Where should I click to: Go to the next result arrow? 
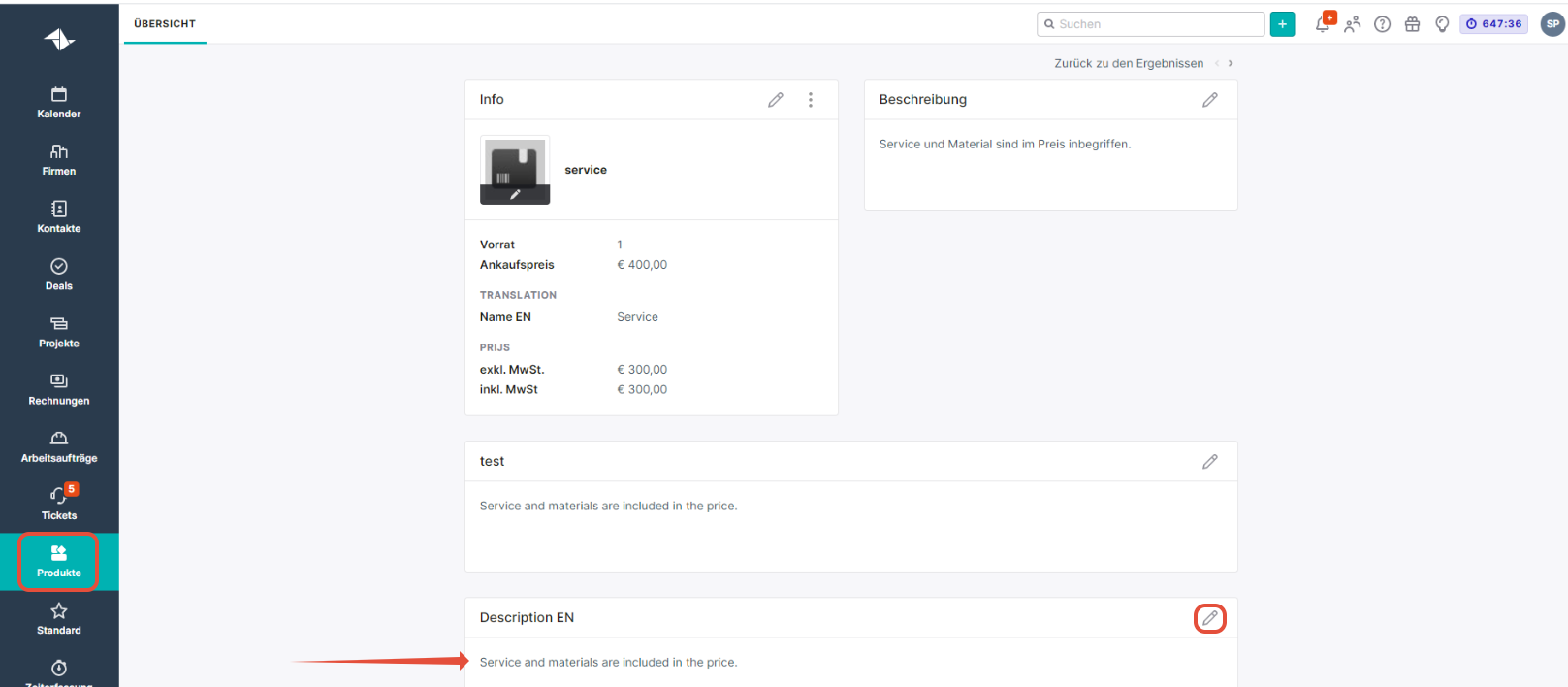(x=1231, y=63)
